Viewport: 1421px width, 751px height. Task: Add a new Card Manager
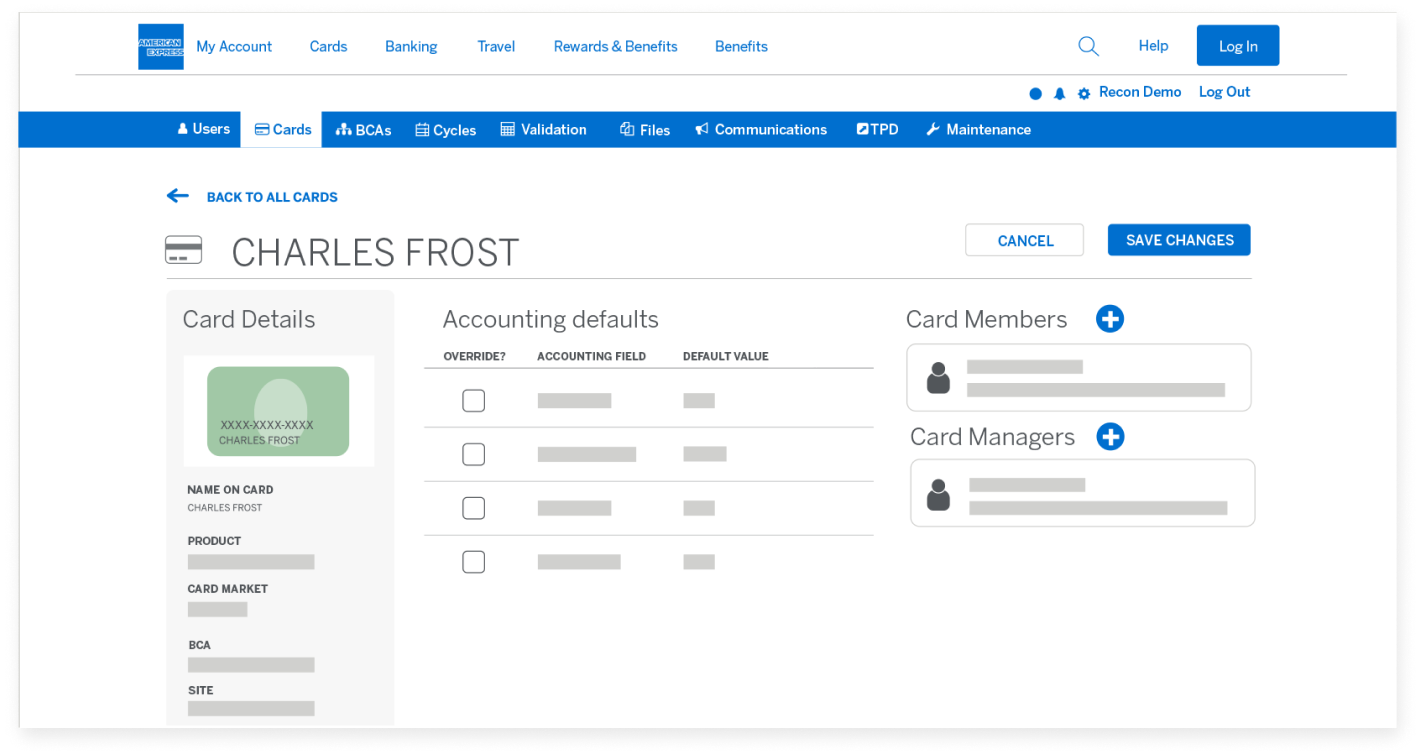(x=1110, y=437)
